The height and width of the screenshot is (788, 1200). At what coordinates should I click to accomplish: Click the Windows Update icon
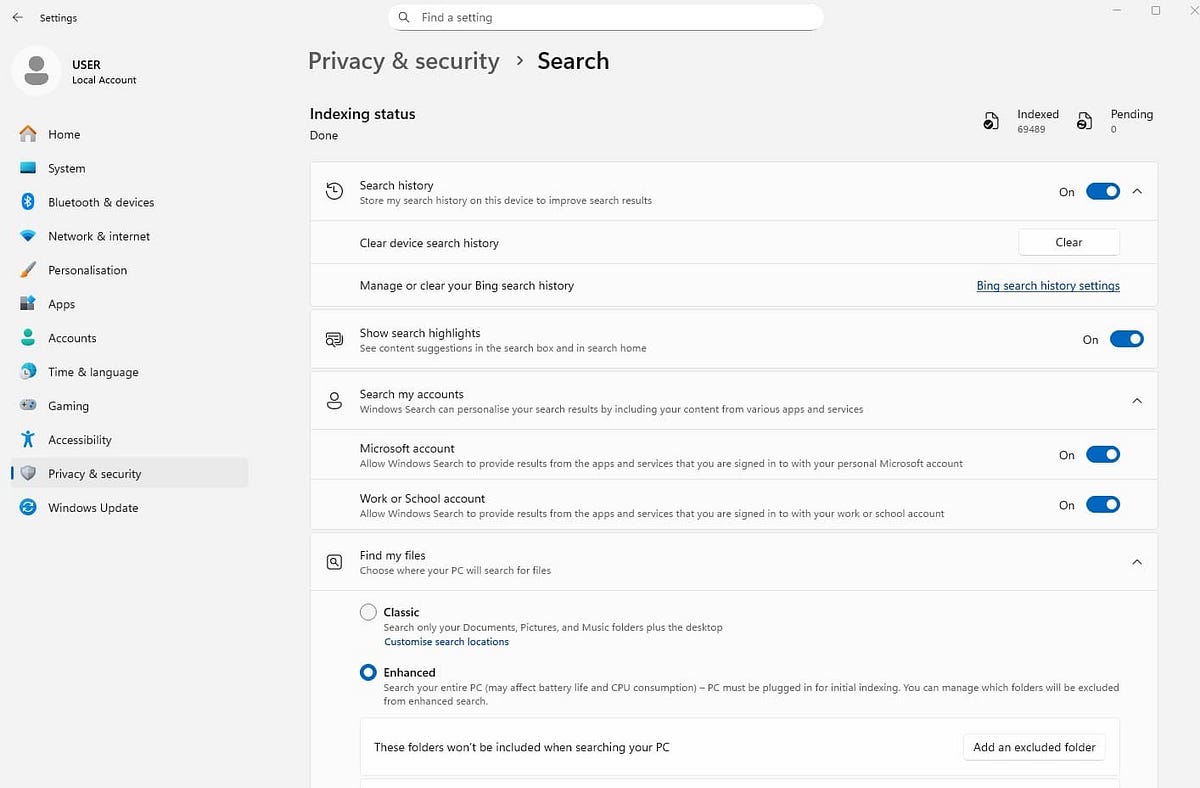click(x=28, y=508)
